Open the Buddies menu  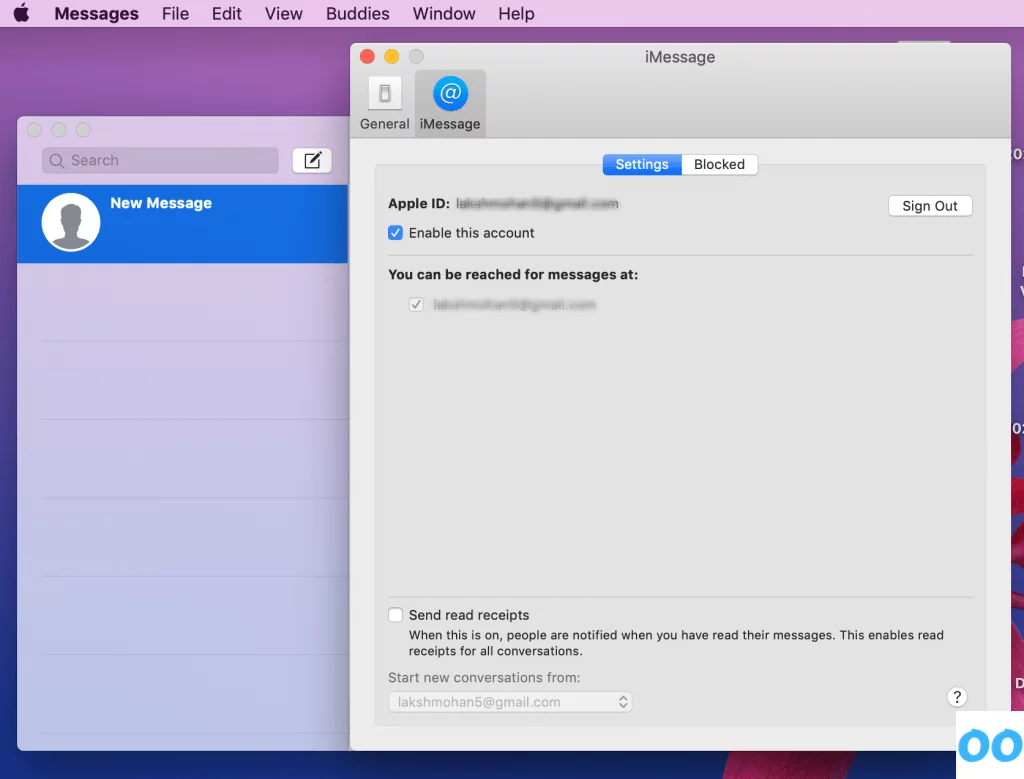click(x=357, y=14)
